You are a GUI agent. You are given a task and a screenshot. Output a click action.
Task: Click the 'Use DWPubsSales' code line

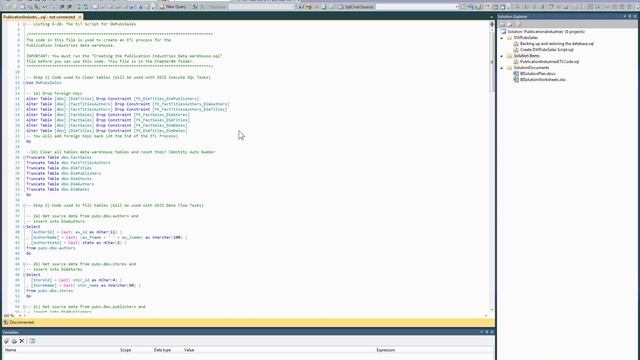44,82
